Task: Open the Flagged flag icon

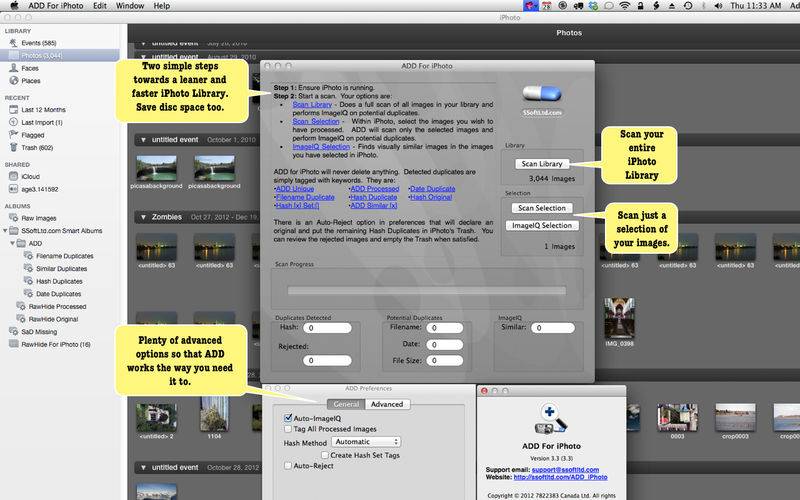Action: click(14, 135)
